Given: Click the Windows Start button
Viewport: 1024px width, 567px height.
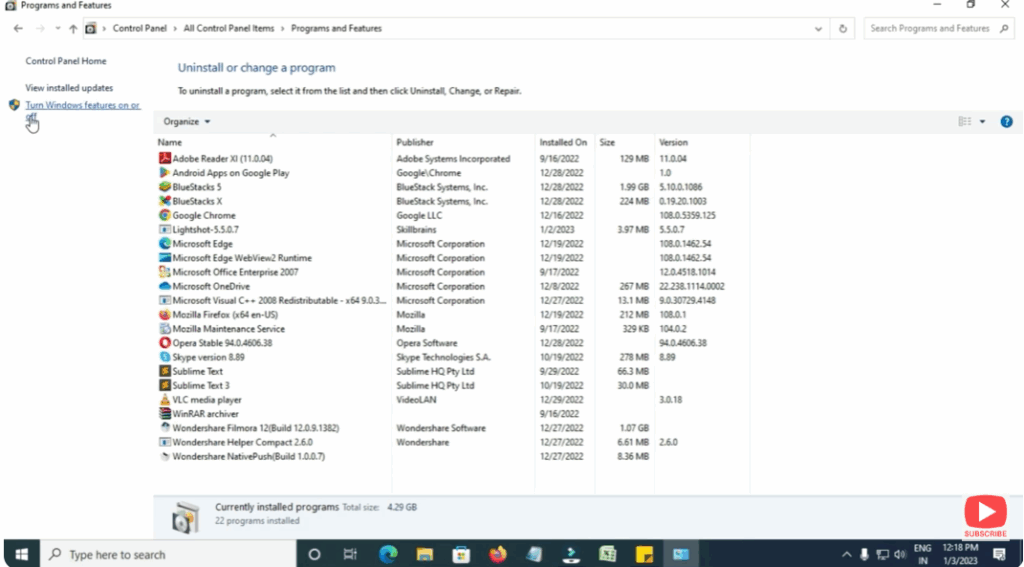Looking at the screenshot, I should [x=22, y=554].
